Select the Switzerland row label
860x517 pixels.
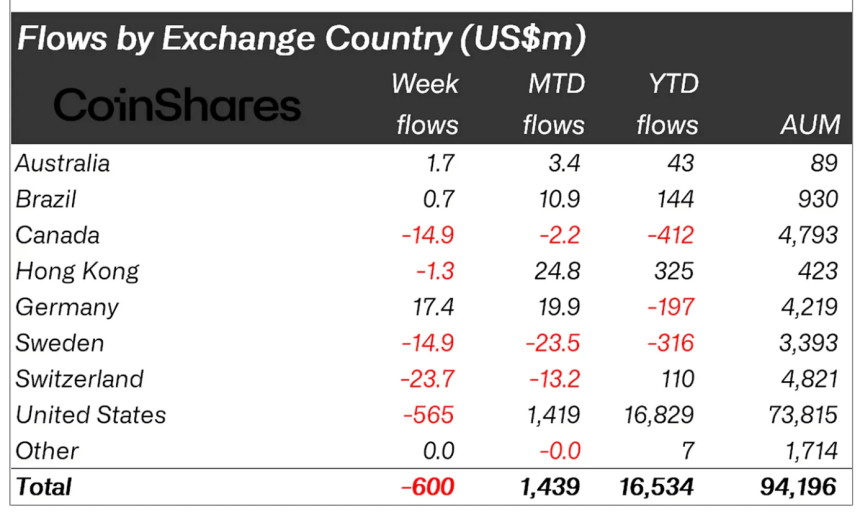pos(80,379)
